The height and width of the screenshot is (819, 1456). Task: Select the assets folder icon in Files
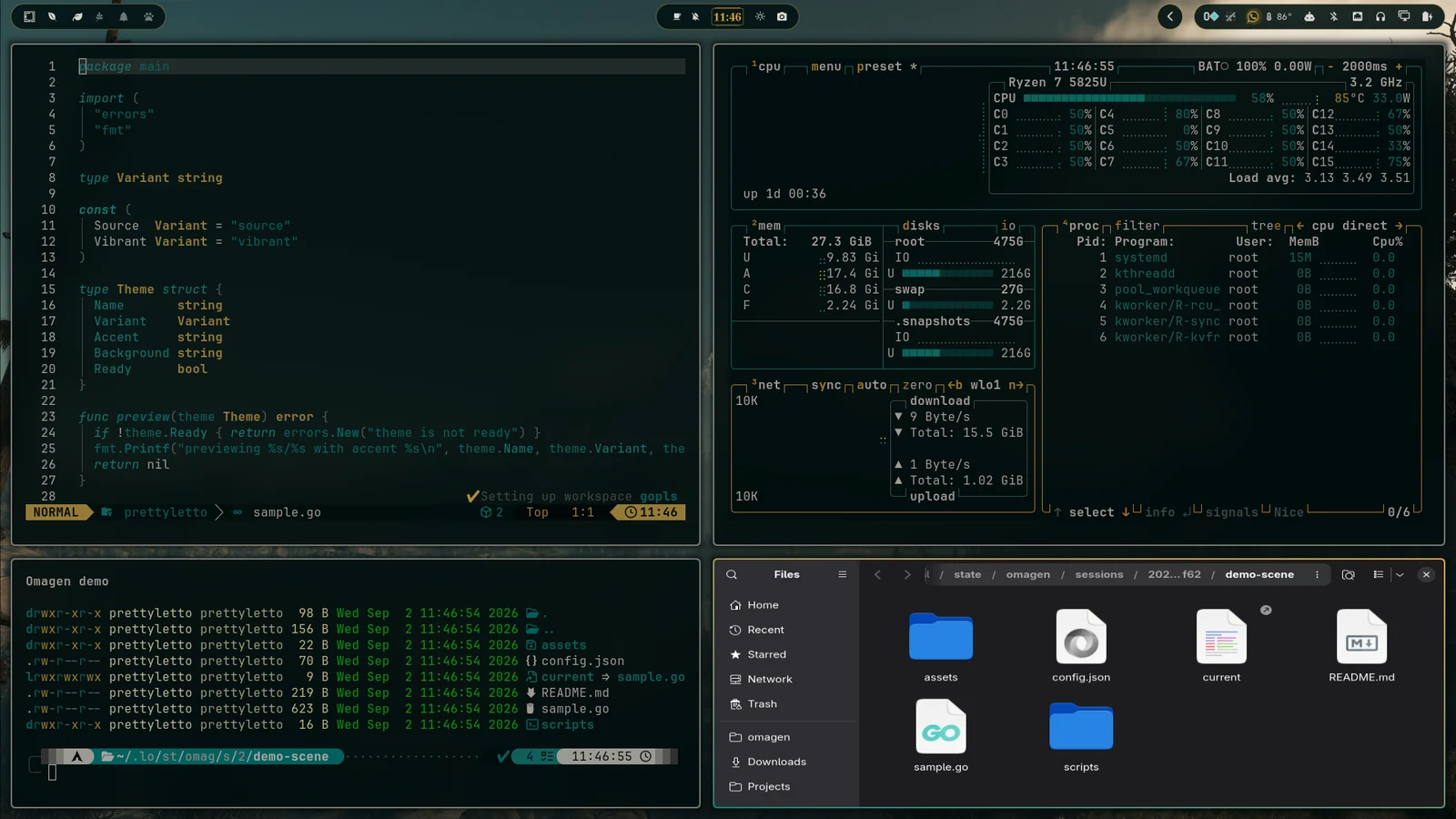[941, 636]
